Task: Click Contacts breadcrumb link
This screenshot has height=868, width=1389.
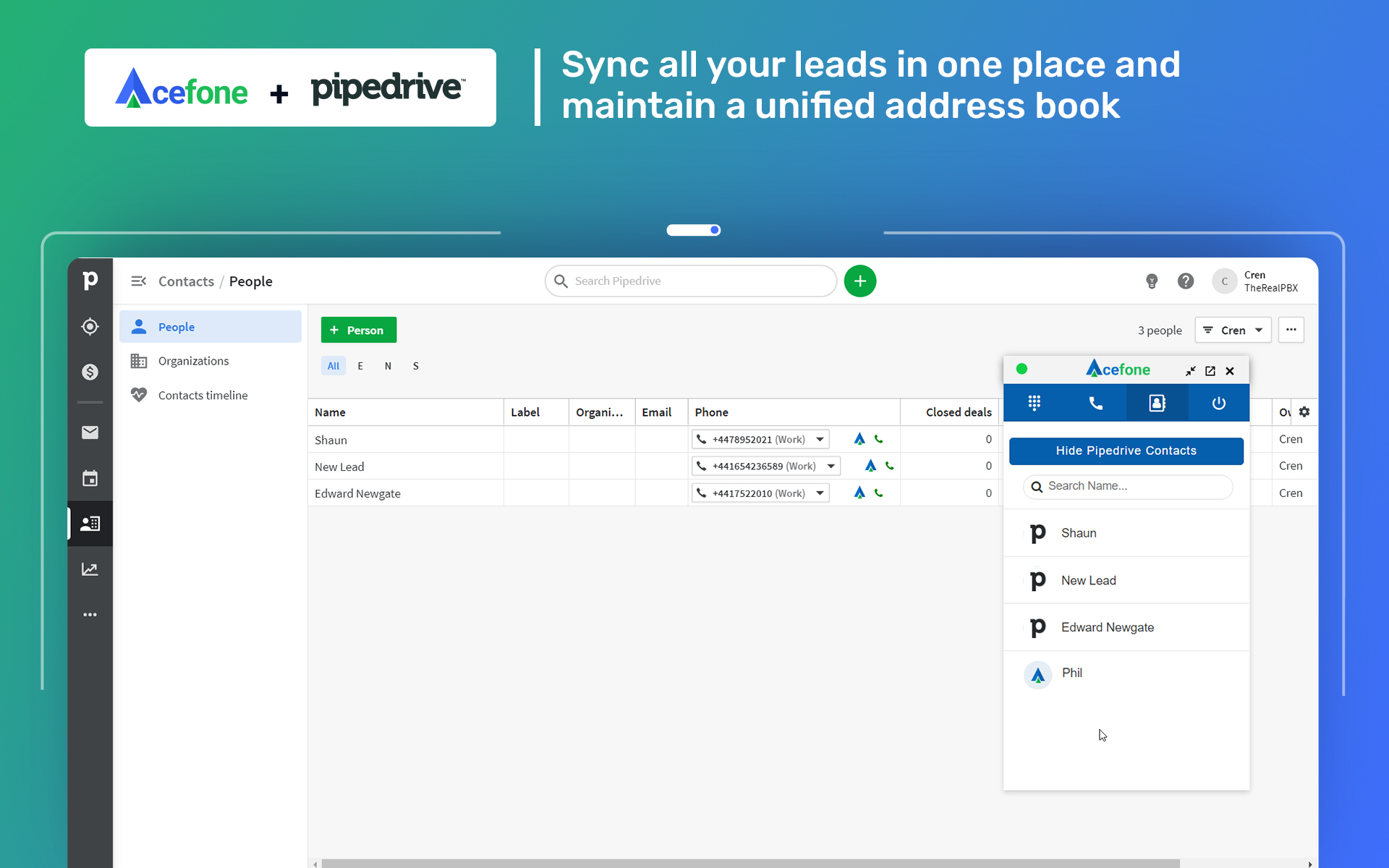Action: 186,281
